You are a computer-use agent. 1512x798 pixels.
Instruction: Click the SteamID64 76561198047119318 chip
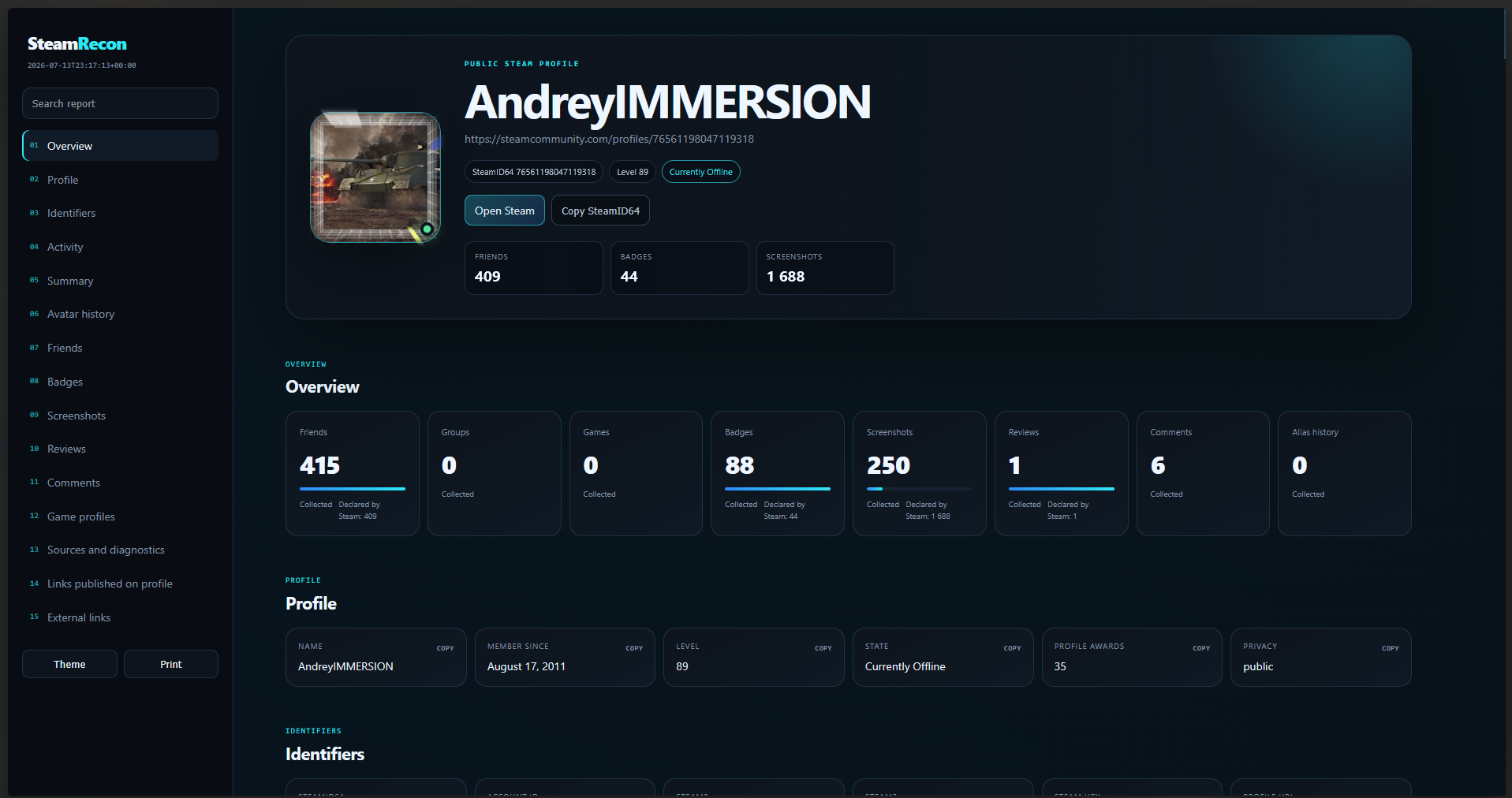(534, 172)
